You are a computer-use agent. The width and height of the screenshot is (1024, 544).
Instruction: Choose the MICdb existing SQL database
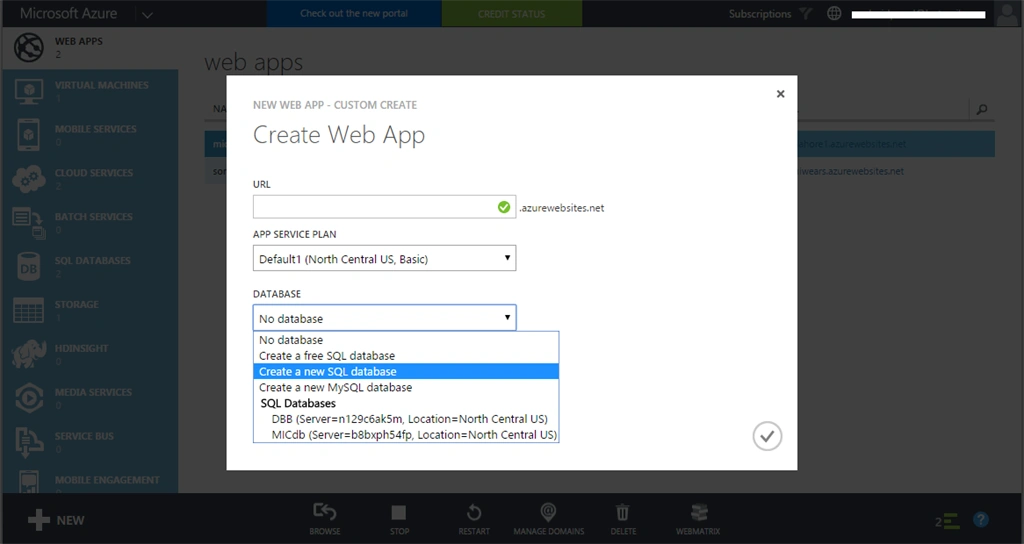(406, 435)
